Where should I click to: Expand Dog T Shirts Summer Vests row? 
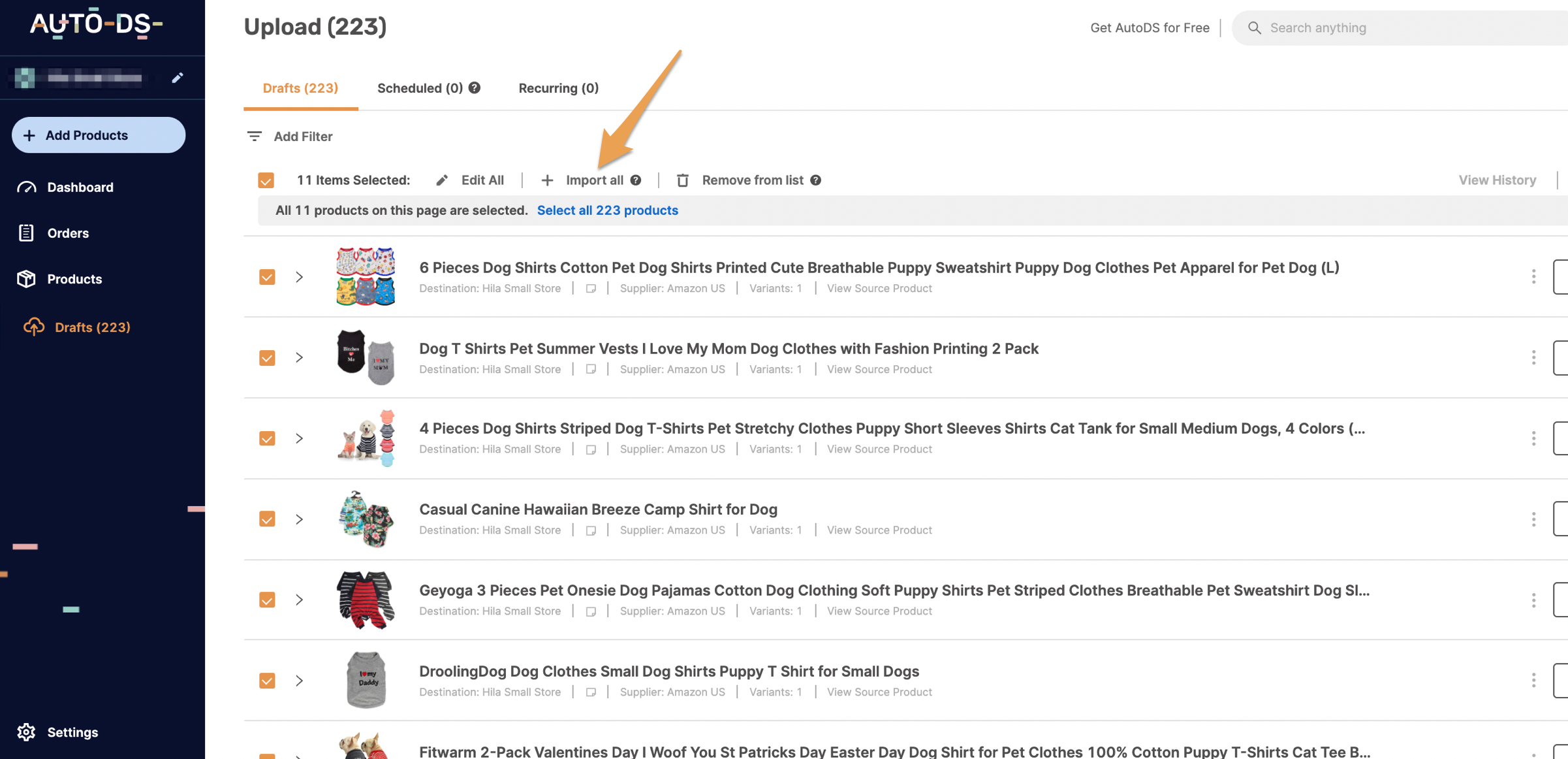coord(299,358)
